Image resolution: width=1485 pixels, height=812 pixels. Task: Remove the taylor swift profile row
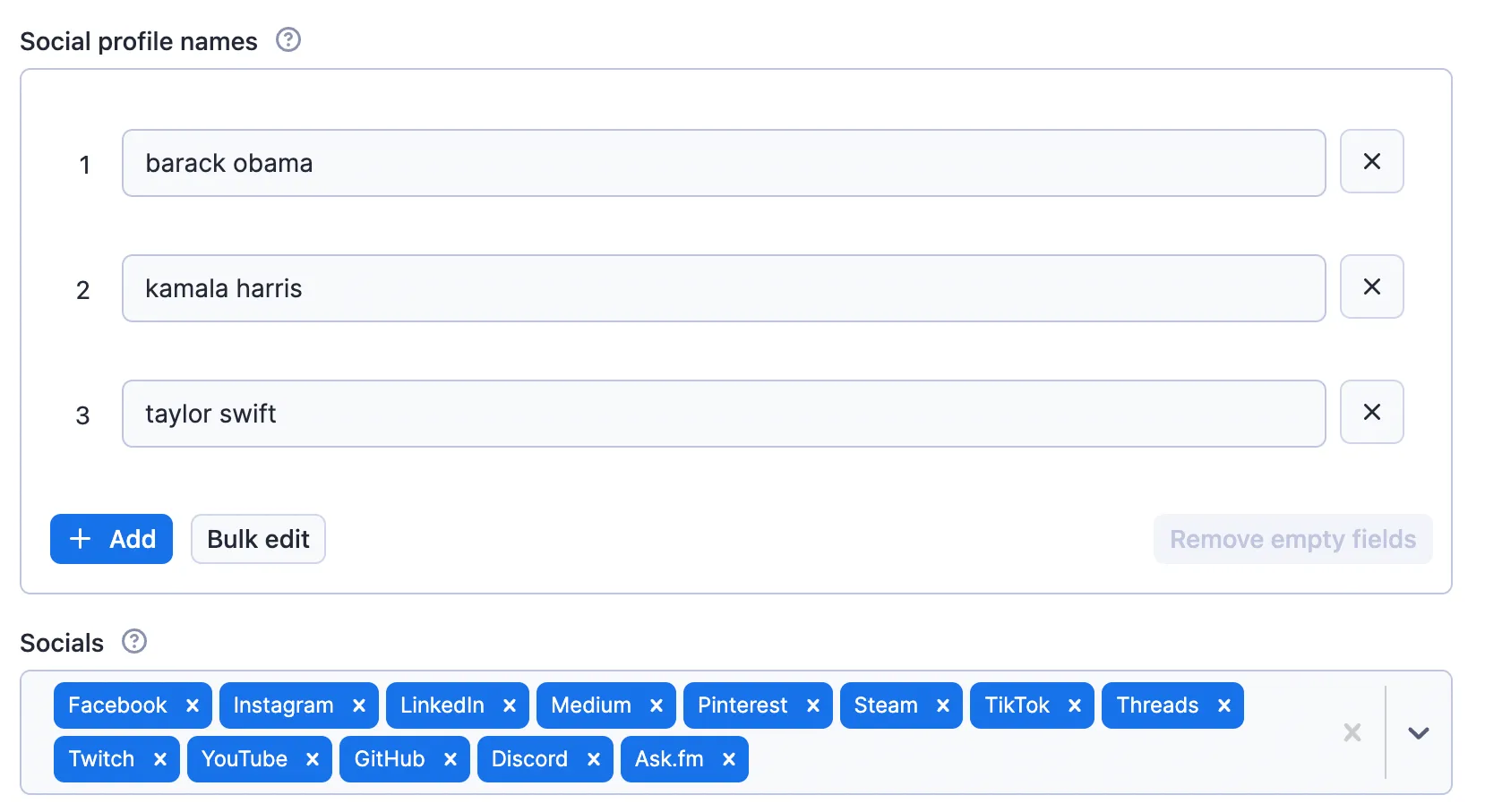1371,413
